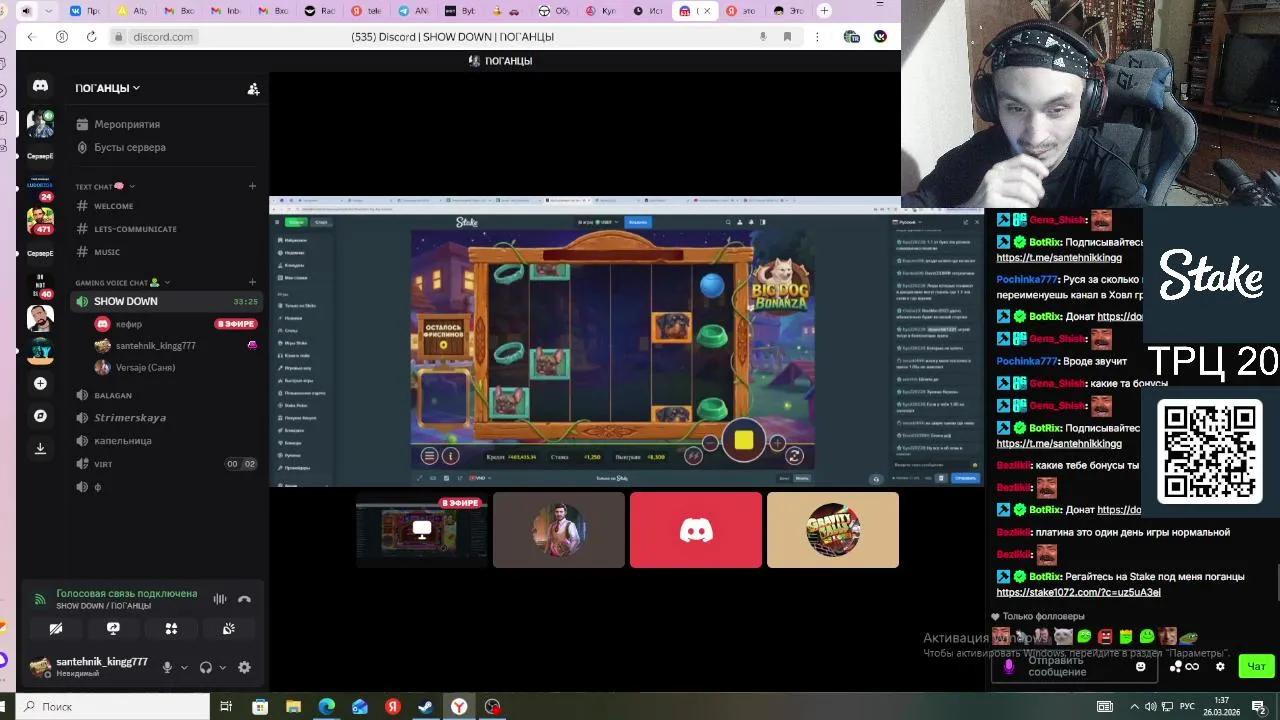Open a new browser tab
This screenshot has width=1280, height=720.
(x=824, y=11)
